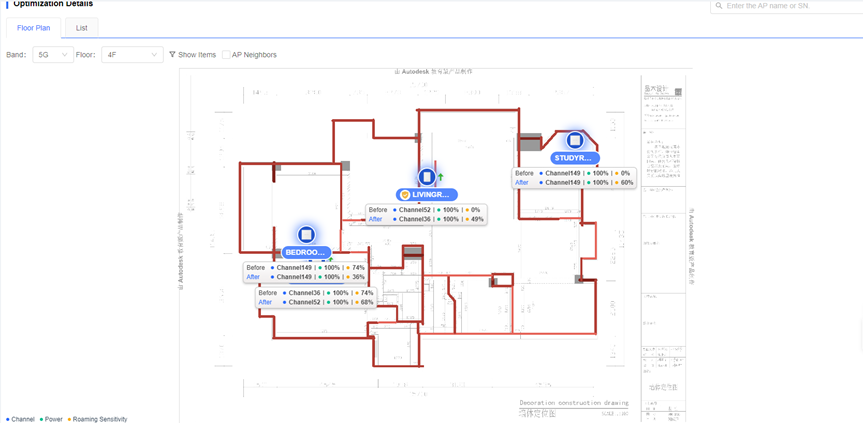Click the shield icon on LIVINGR label
863x423 pixels.
tap(405, 195)
